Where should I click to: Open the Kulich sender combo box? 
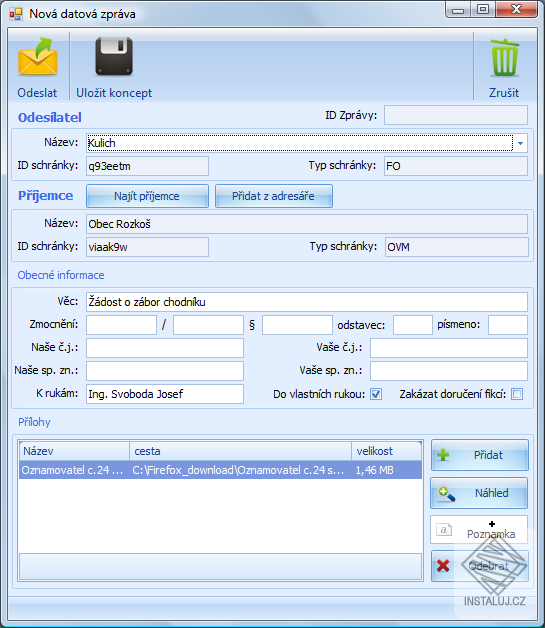307,143
